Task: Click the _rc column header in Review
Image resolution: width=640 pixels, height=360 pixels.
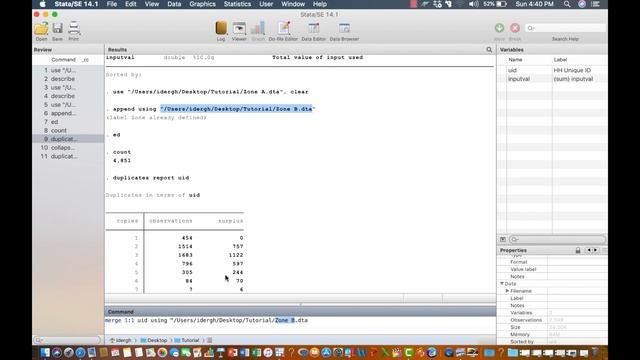Action: click(x=85, y=60)
